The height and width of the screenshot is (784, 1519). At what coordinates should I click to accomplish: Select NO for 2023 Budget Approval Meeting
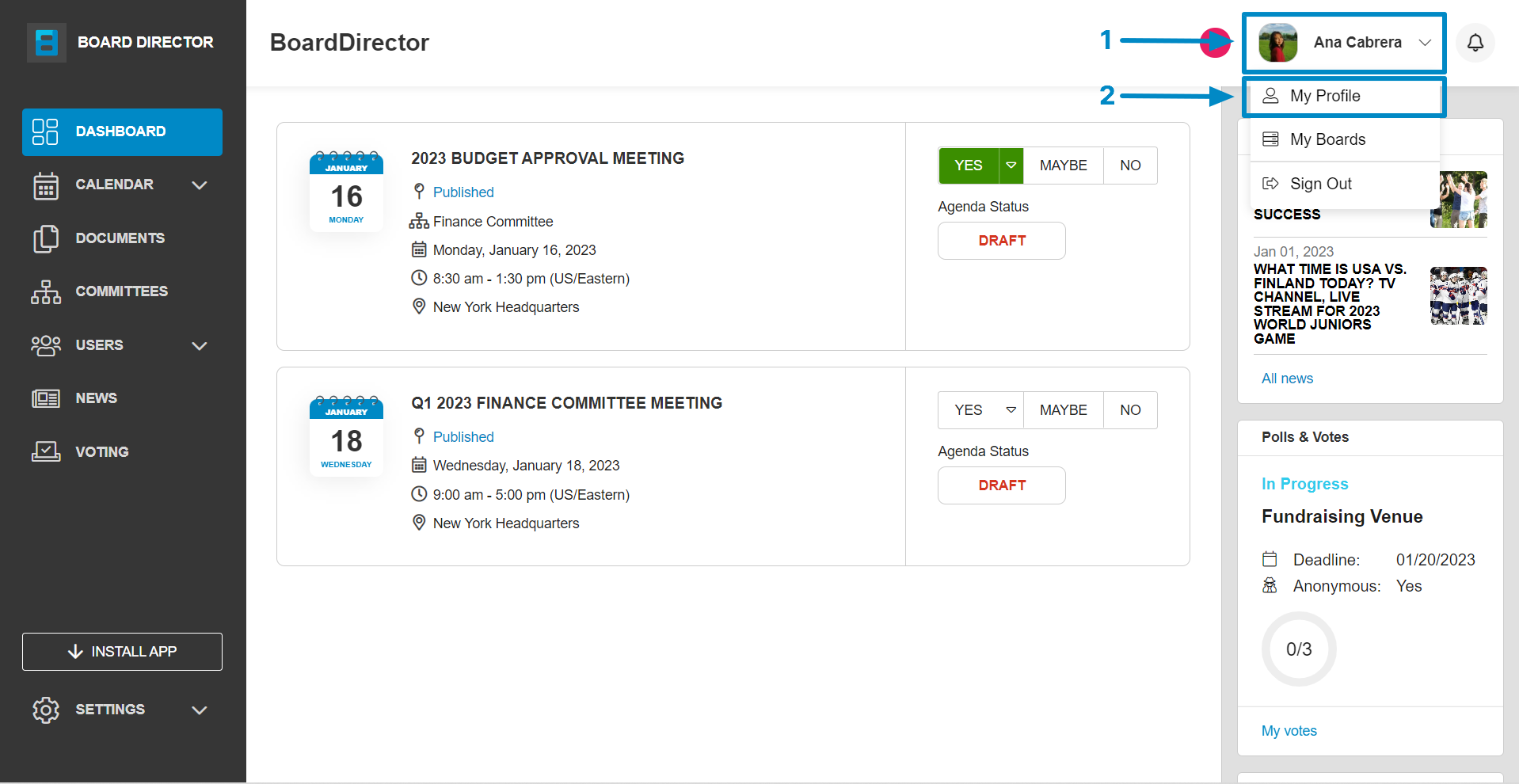pos(1130,166)
